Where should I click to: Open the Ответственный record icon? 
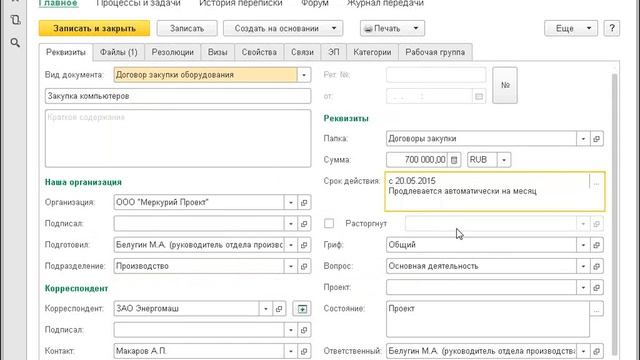596,351
